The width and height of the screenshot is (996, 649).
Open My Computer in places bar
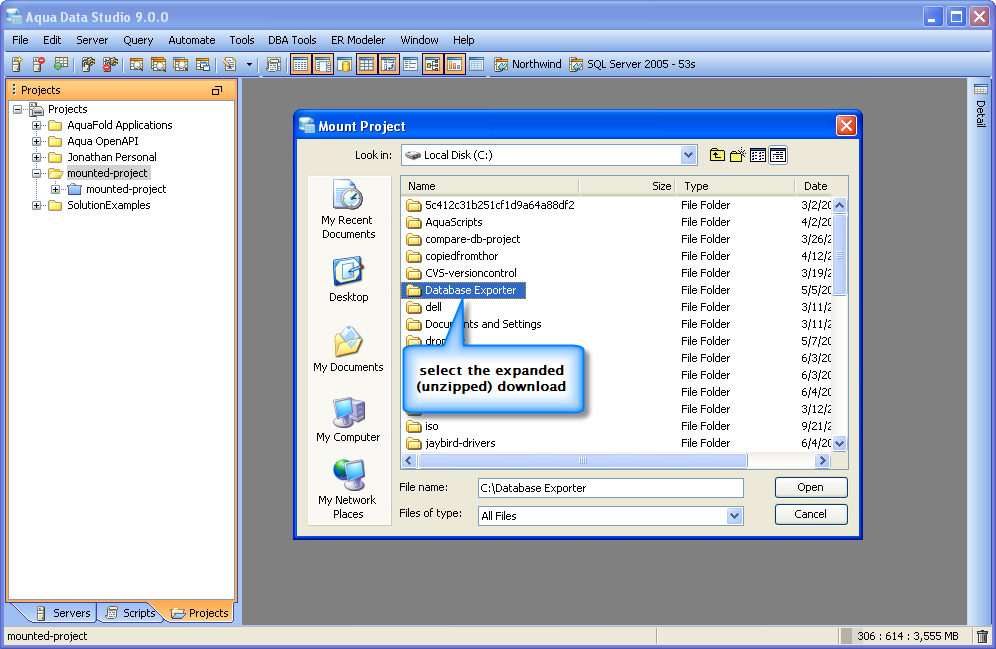348,420
